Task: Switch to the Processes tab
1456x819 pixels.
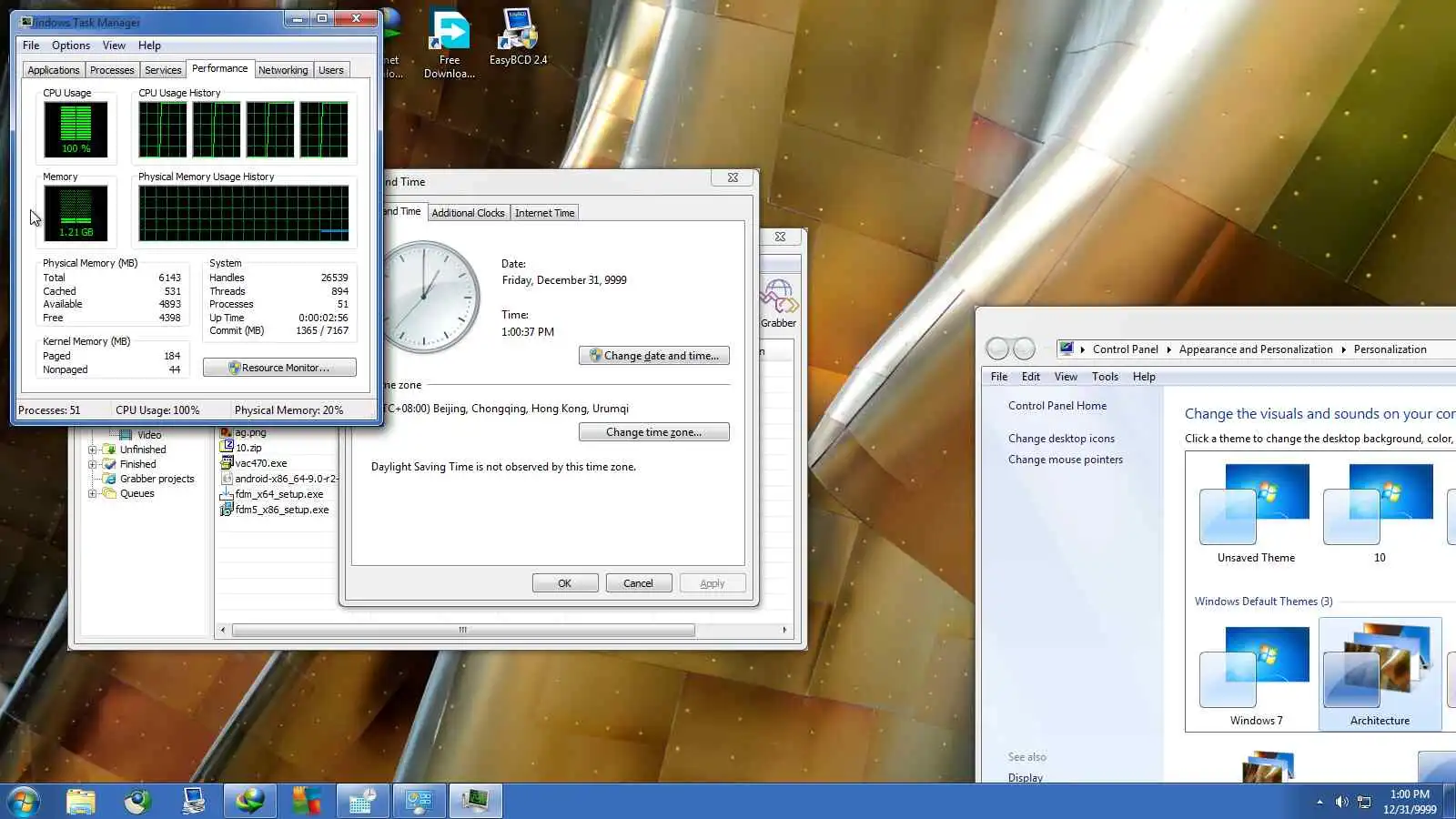Action: coord(112,70)
